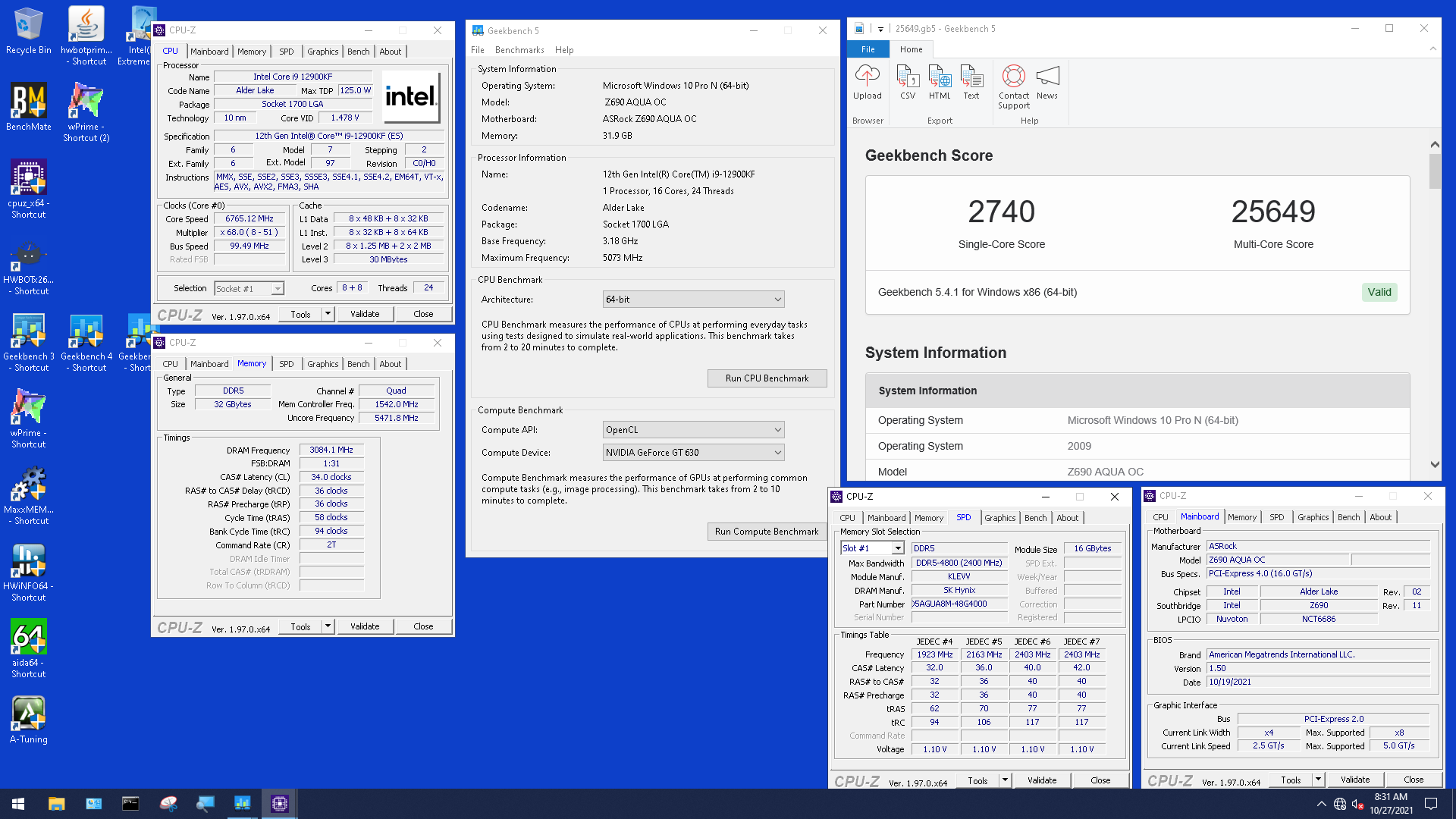This screenshot has height=819, width=1456.
Task: Click the volume icon in system tray
Action: click(x=1358, y=804)
